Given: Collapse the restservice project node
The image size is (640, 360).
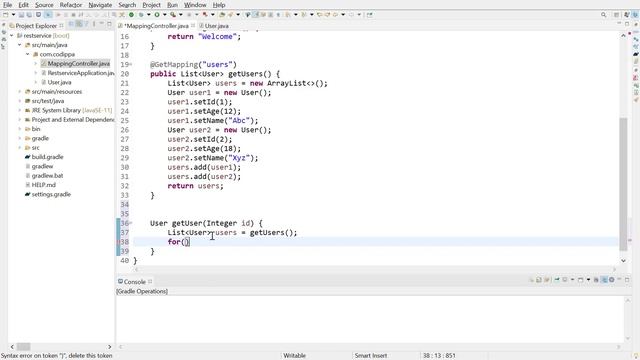Looking at the screenshot, I should tap(11, 36).
